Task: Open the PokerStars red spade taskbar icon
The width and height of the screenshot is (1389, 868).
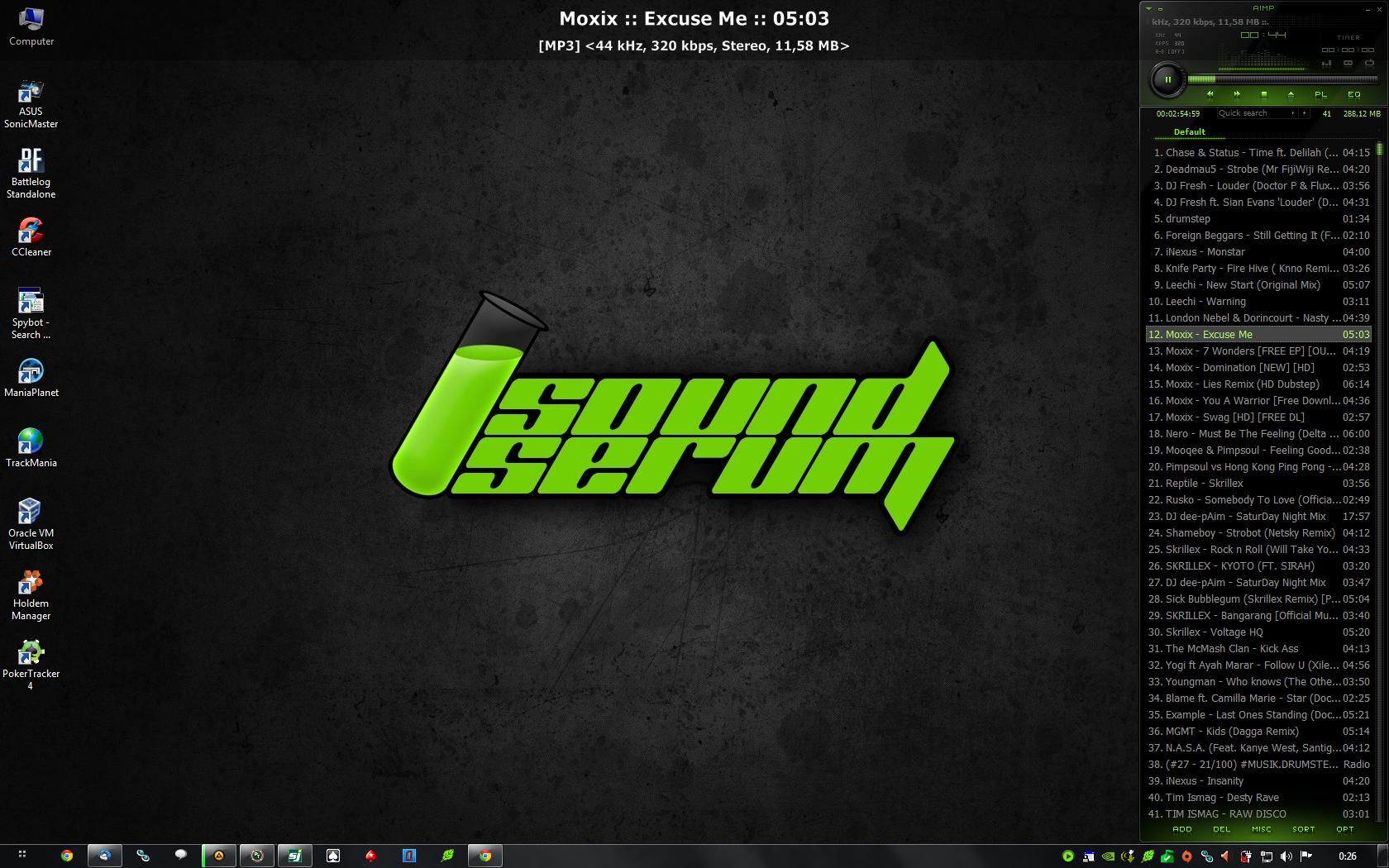Action: pos(370,856)
